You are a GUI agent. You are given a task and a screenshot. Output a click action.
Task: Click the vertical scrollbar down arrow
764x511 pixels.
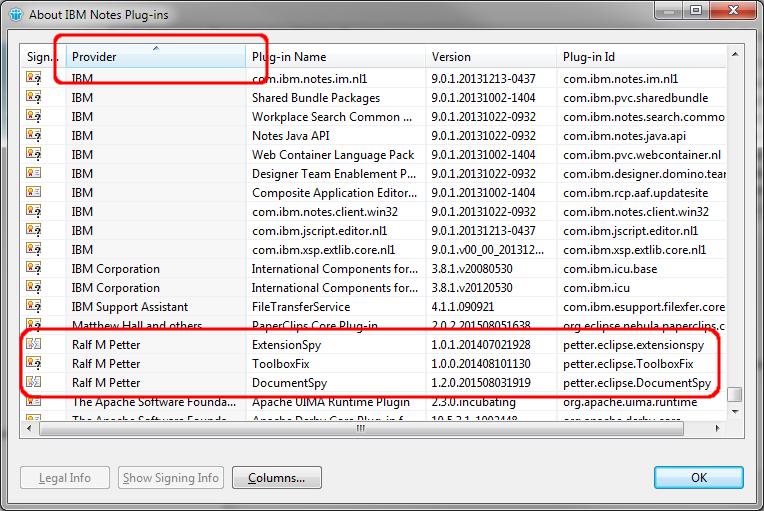pos(735,412)
